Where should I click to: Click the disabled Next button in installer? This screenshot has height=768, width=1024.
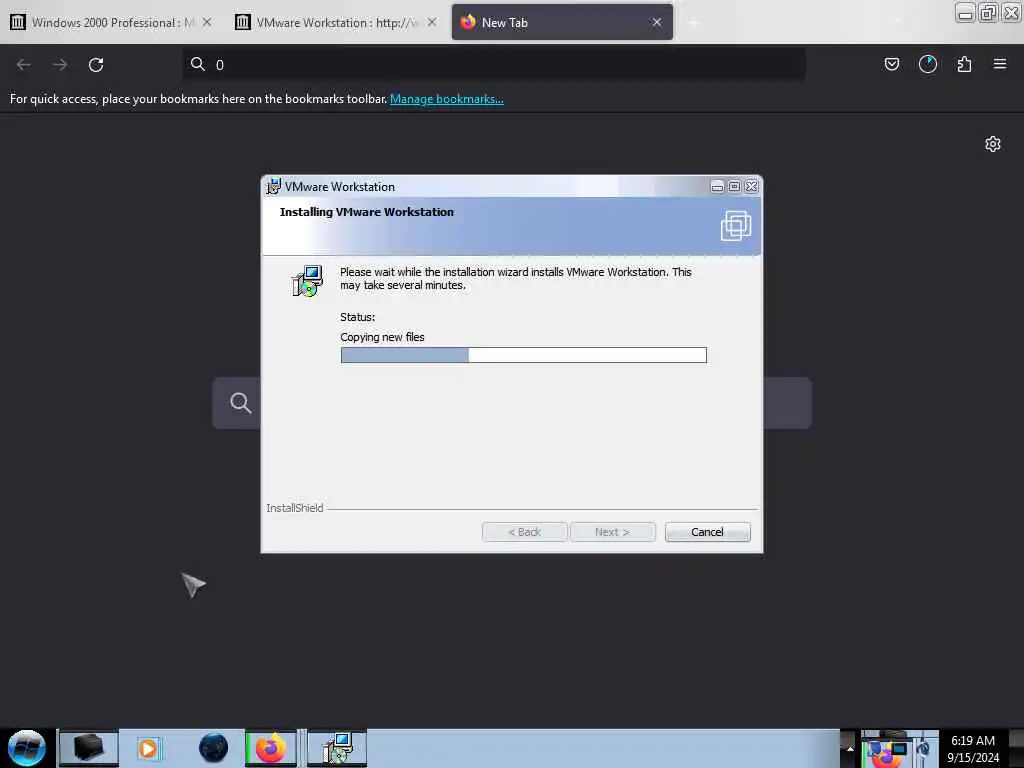click(x=613, y=532)
